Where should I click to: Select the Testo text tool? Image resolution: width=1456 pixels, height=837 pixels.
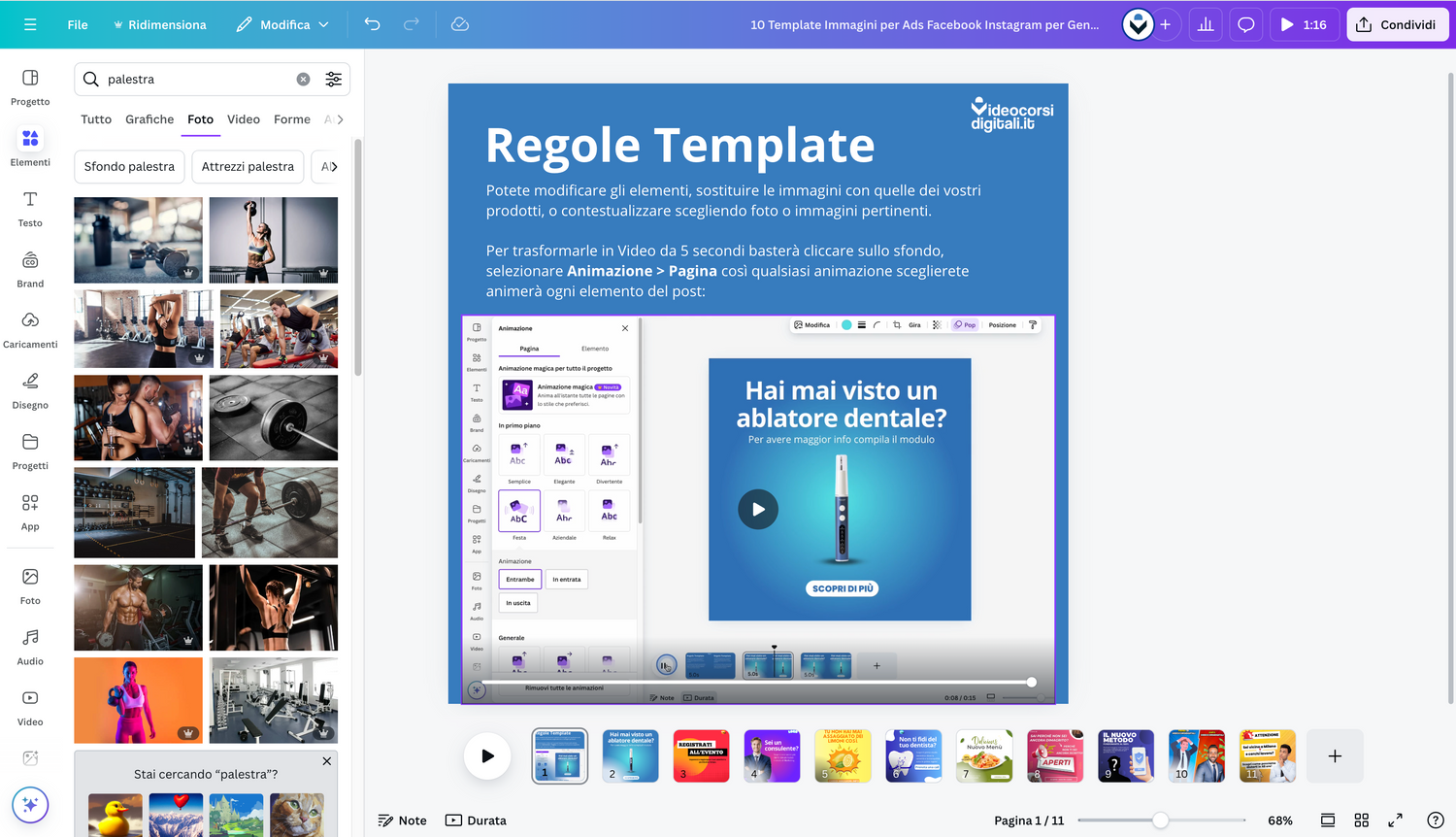(30, 208)
